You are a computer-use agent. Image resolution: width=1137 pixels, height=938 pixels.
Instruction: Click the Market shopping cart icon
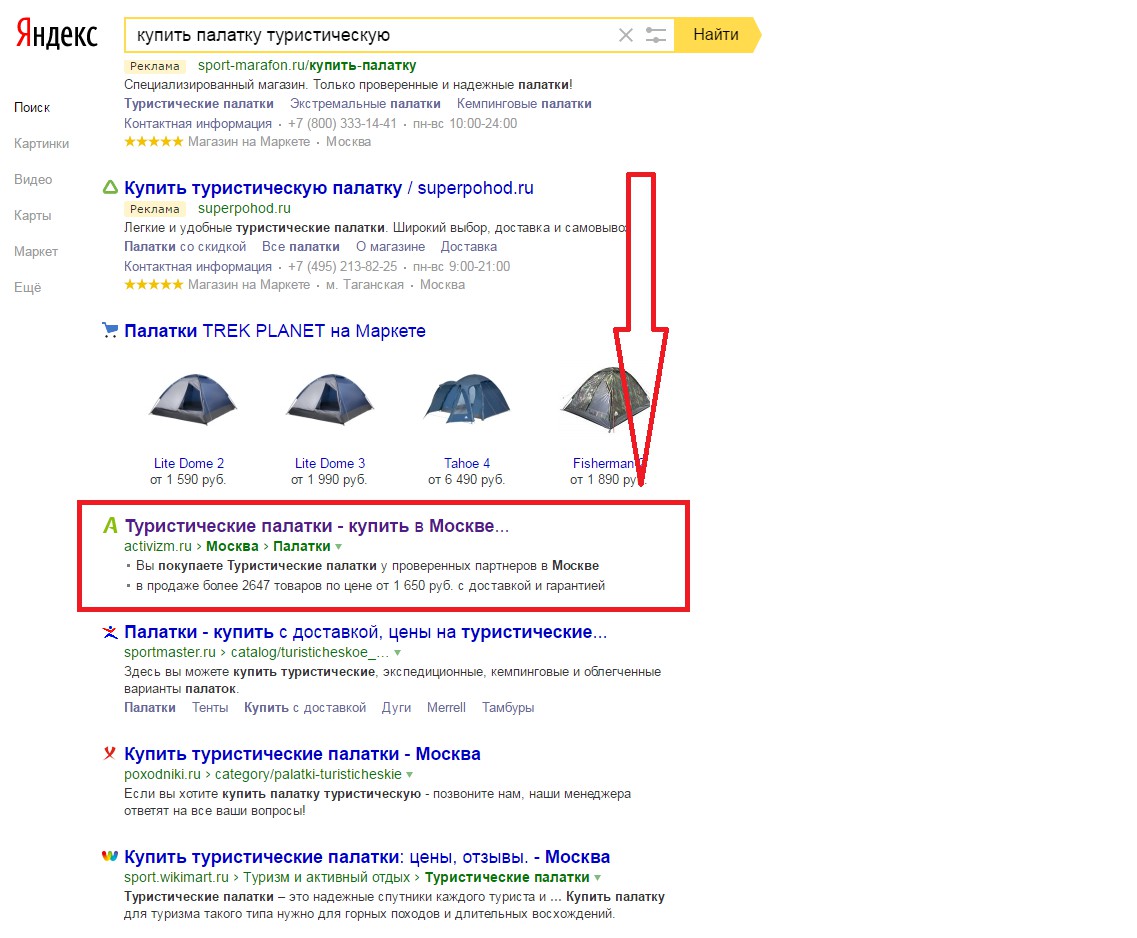point(110,331)
